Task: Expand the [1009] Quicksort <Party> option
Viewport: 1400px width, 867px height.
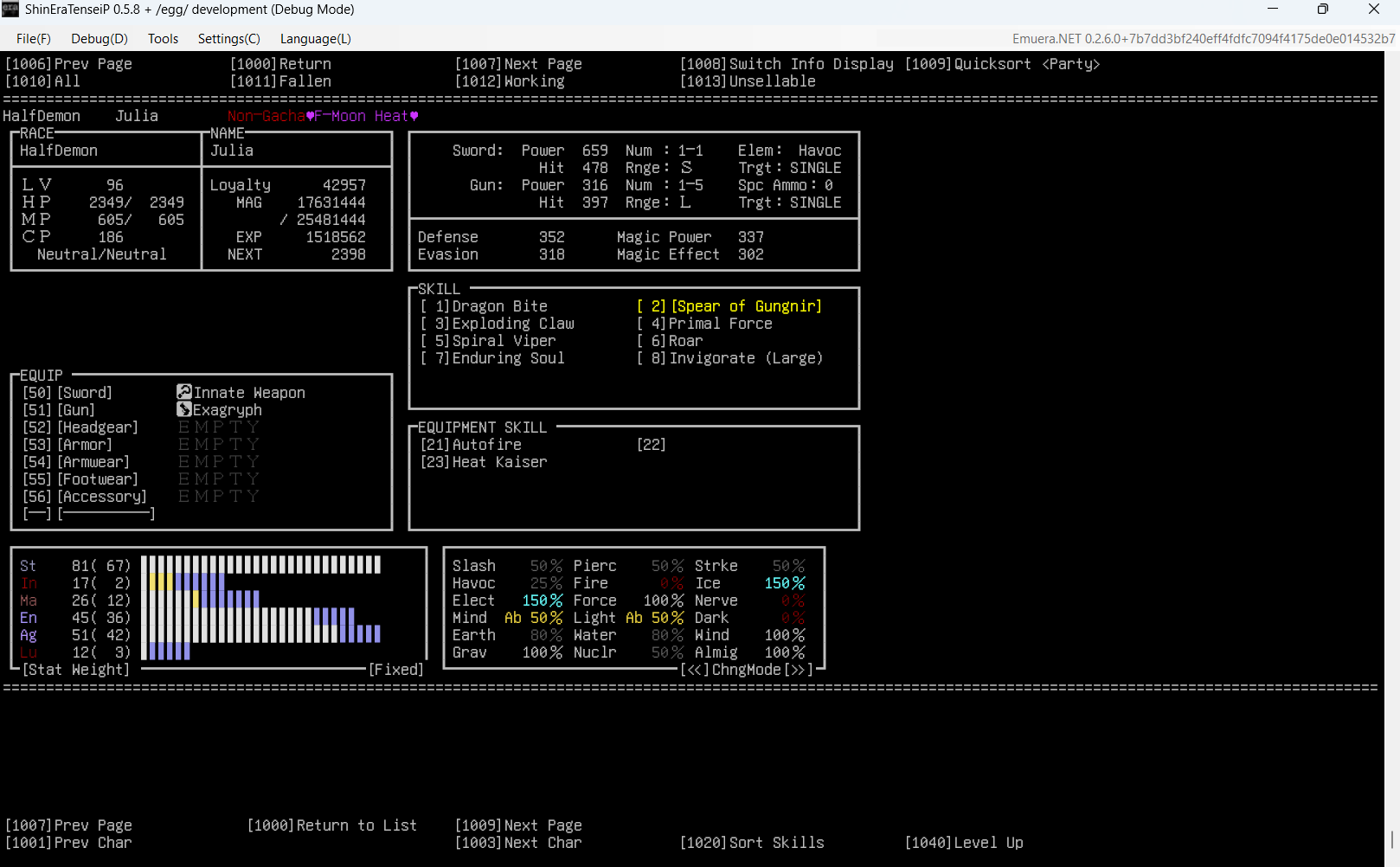Action: (x=1001, y=64)
